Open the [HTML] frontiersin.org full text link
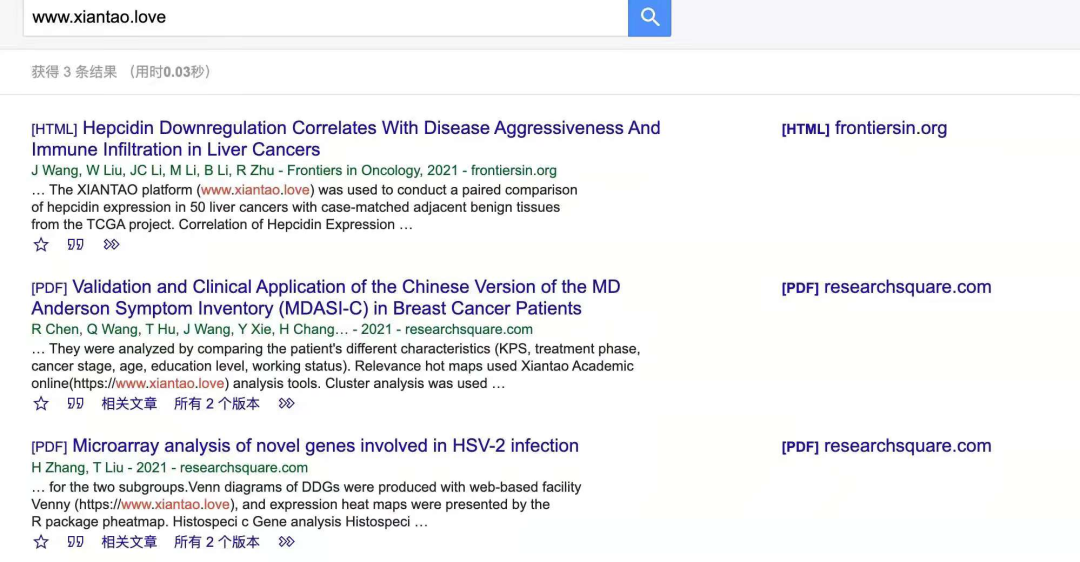 [864, 128]
